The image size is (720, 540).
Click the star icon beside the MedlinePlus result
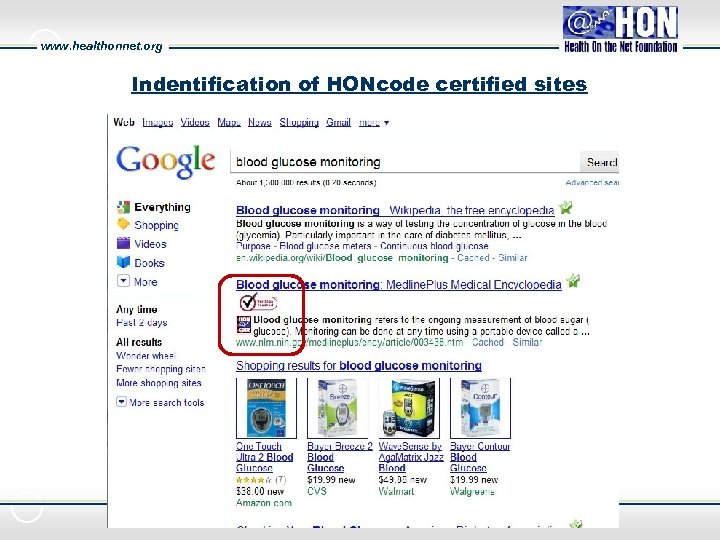coord(573,281)
